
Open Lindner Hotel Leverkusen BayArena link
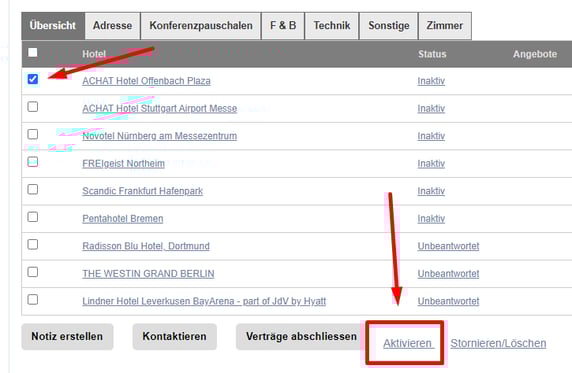pos(204,301)
